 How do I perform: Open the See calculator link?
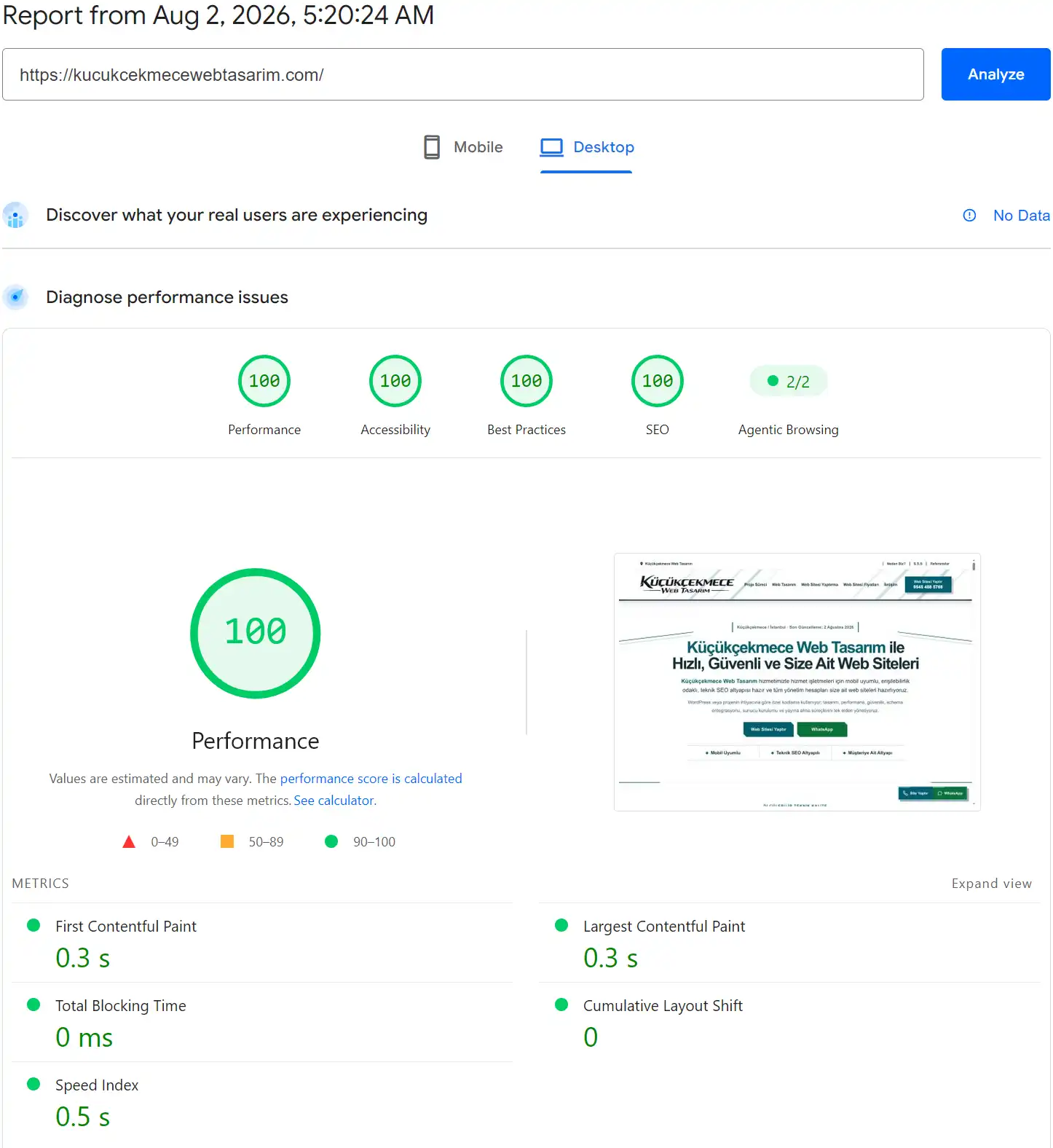coord(334,801)
